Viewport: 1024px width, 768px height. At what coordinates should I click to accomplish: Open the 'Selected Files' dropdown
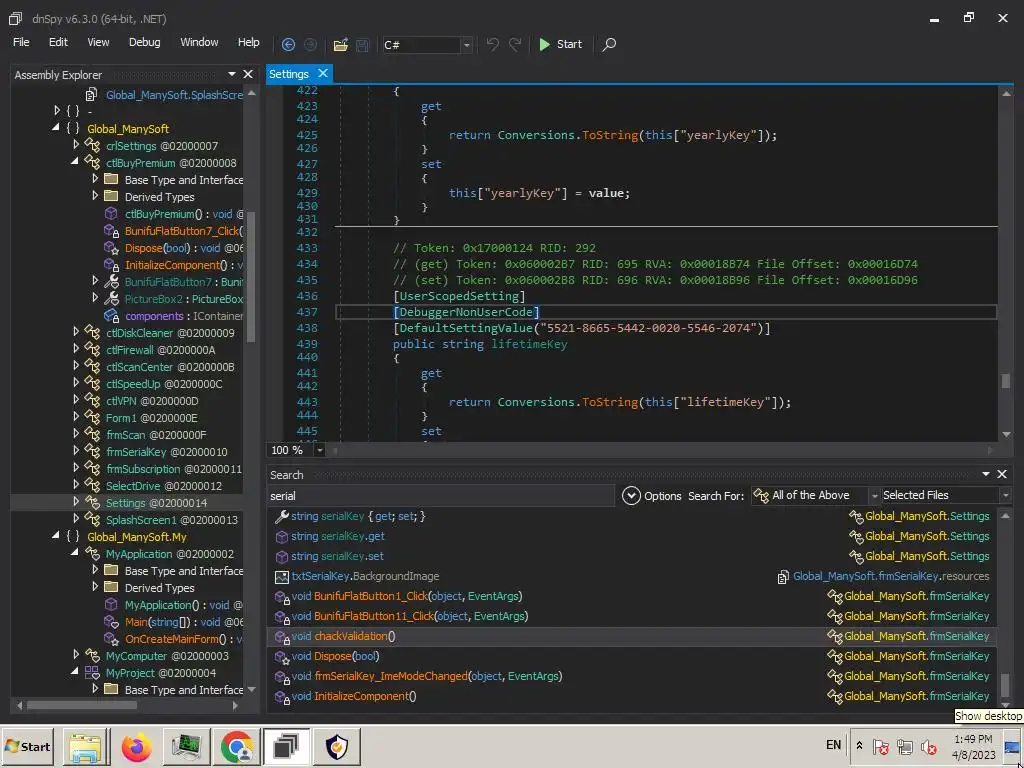[x=1005, y=496]
